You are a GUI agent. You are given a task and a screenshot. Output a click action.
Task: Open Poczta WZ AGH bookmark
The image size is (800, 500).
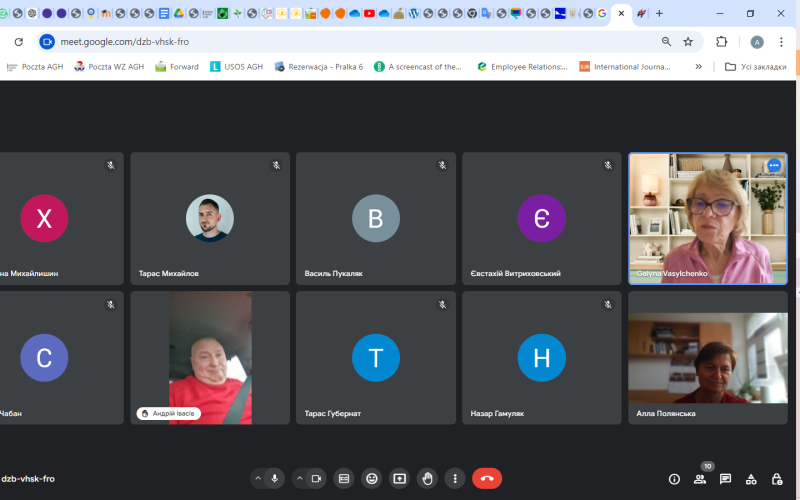[x=109, y=67]
